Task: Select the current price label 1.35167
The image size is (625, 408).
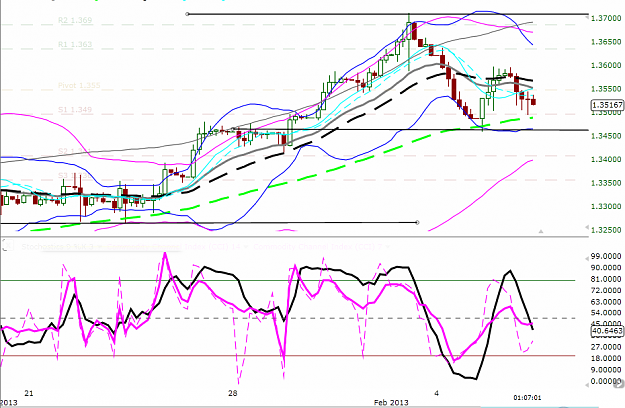Action: pos(607,105)
